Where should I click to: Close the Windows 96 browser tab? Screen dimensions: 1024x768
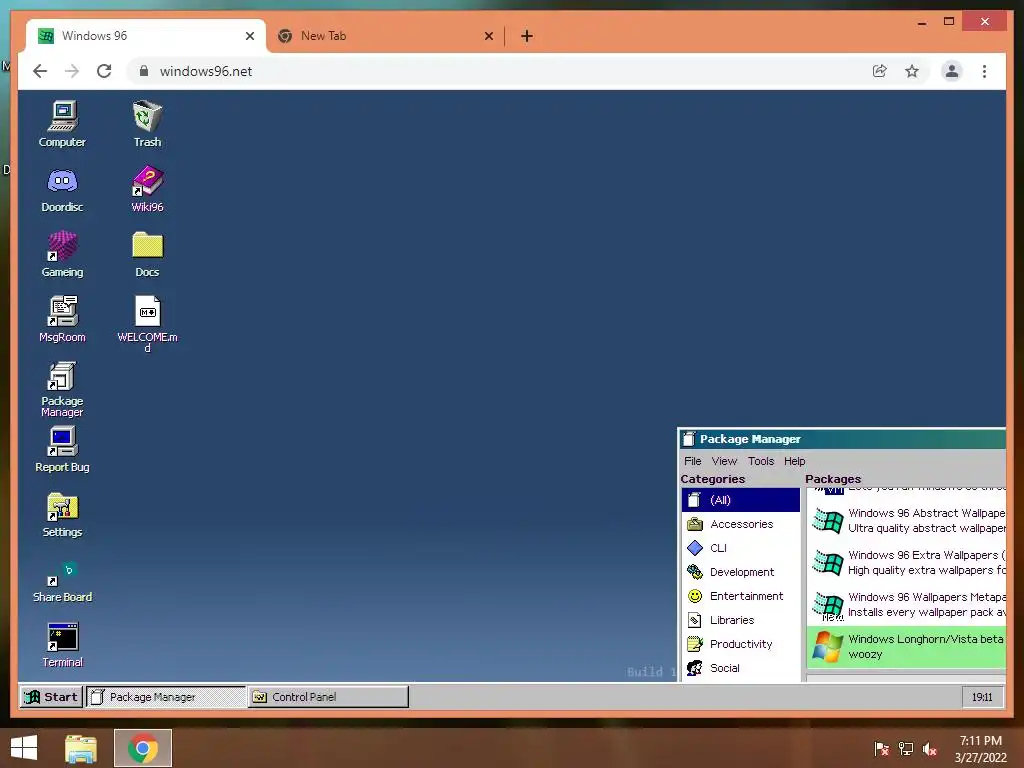(x=249, y=36)
